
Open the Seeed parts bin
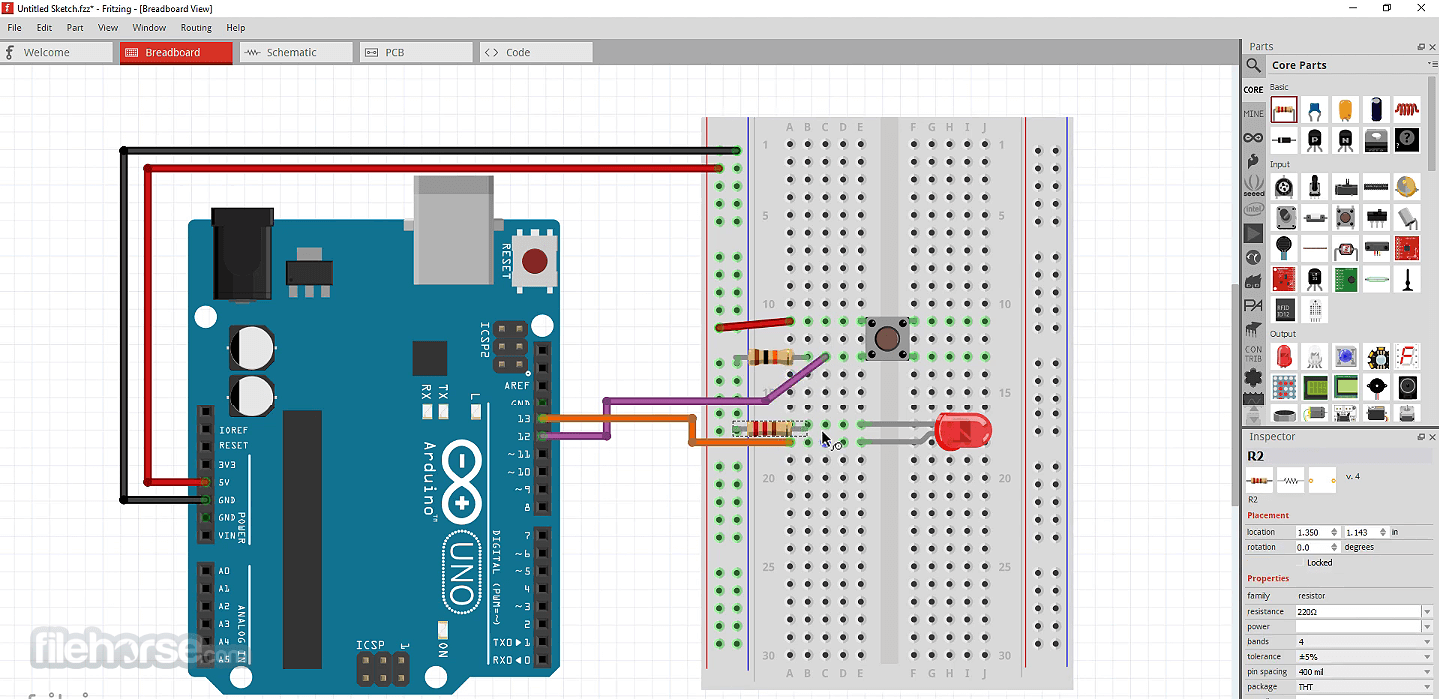coord(1253,188)
